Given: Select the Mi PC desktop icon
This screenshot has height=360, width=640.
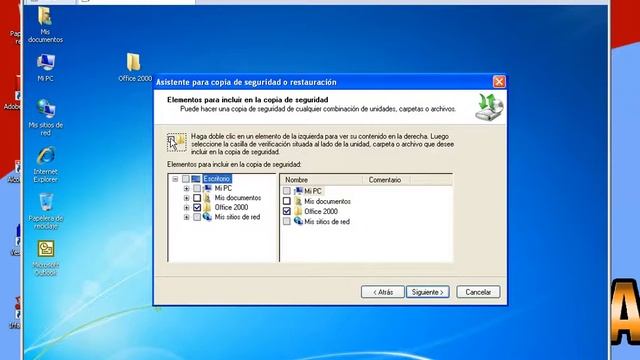Looking at the screenshot, I should point(45,67).
